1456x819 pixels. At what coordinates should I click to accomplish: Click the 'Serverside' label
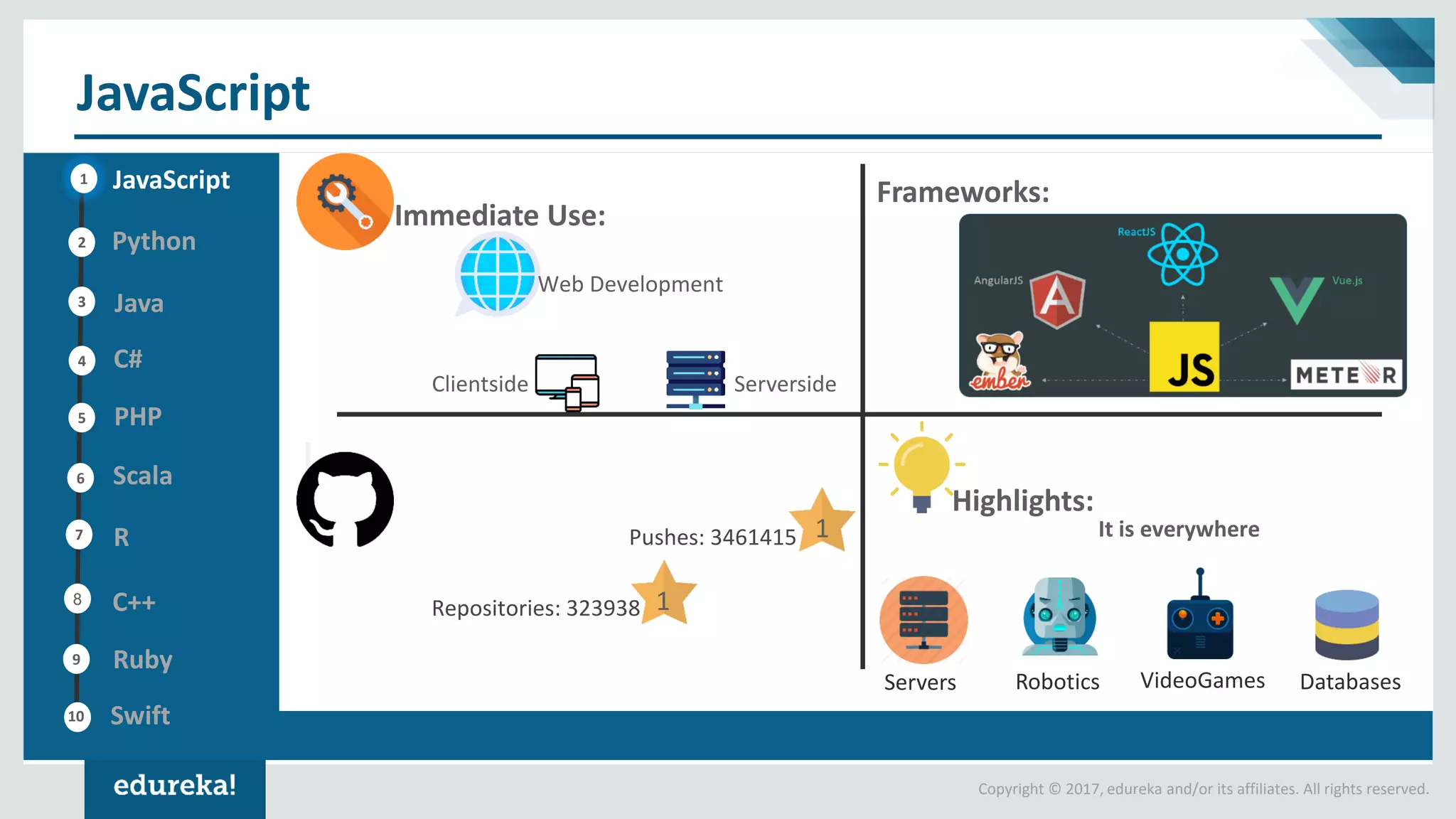point(785,384)
